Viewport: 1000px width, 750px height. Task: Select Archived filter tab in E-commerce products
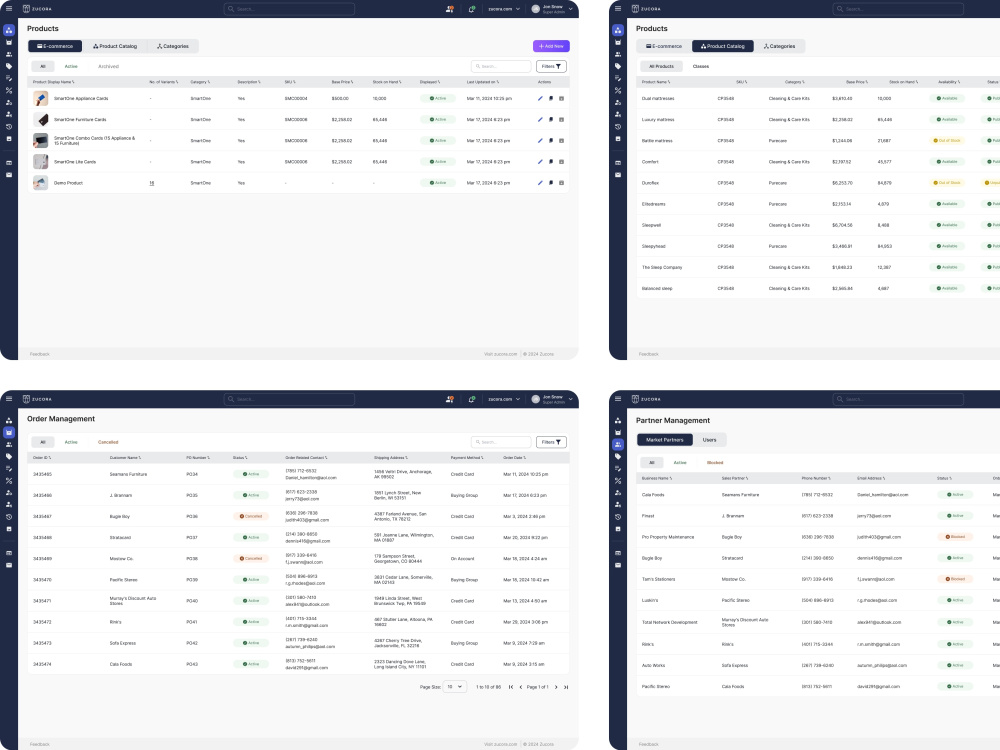108,66
